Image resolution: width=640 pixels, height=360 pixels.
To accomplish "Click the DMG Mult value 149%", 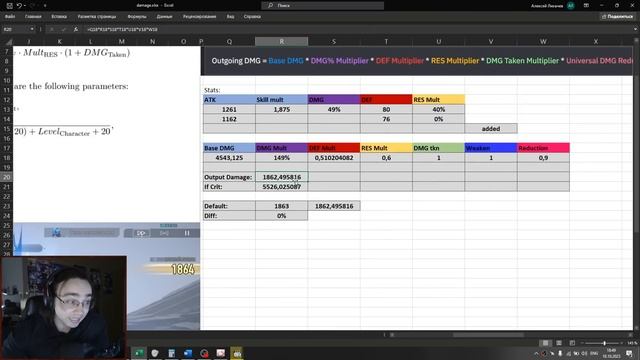I will (x=282, y=158).
